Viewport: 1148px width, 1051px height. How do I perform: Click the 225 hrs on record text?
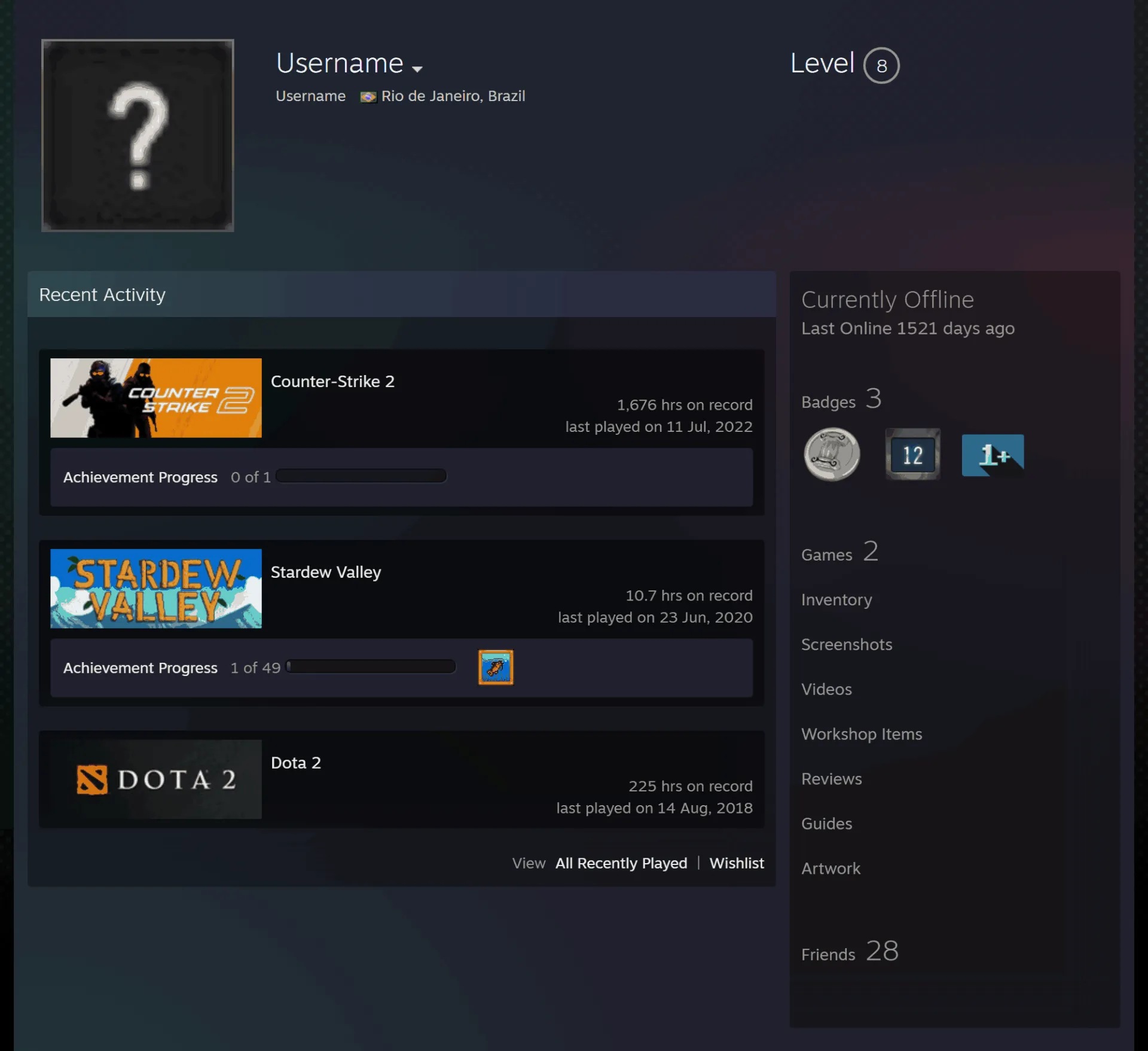691,786
